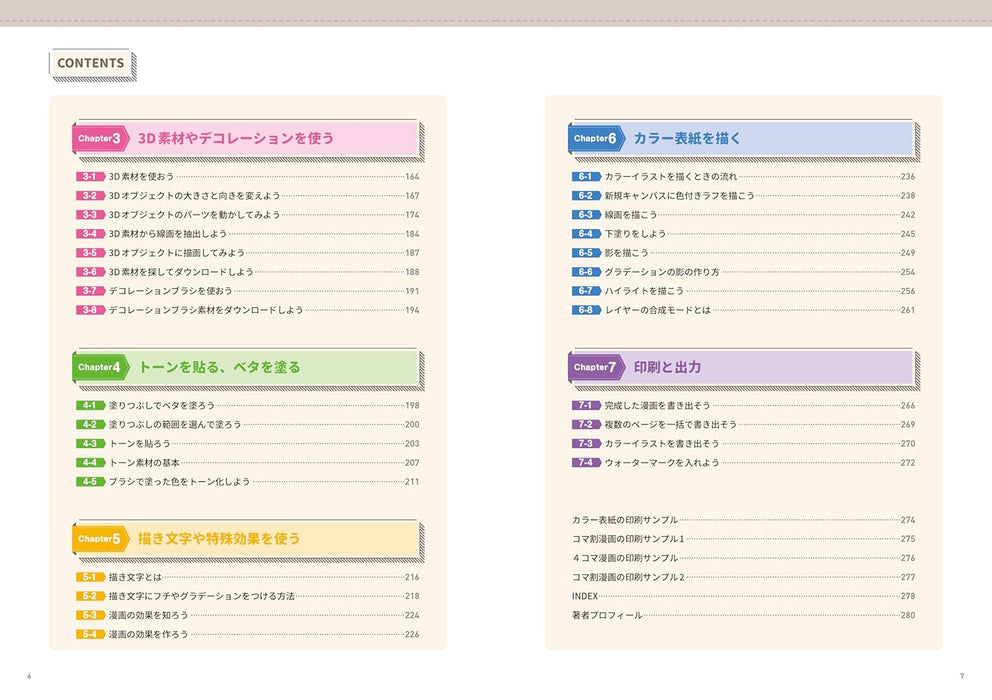Open the 印刷と出力 chapter heading
This screenshot has height=700, width=992.
click(x=667, y=367)
